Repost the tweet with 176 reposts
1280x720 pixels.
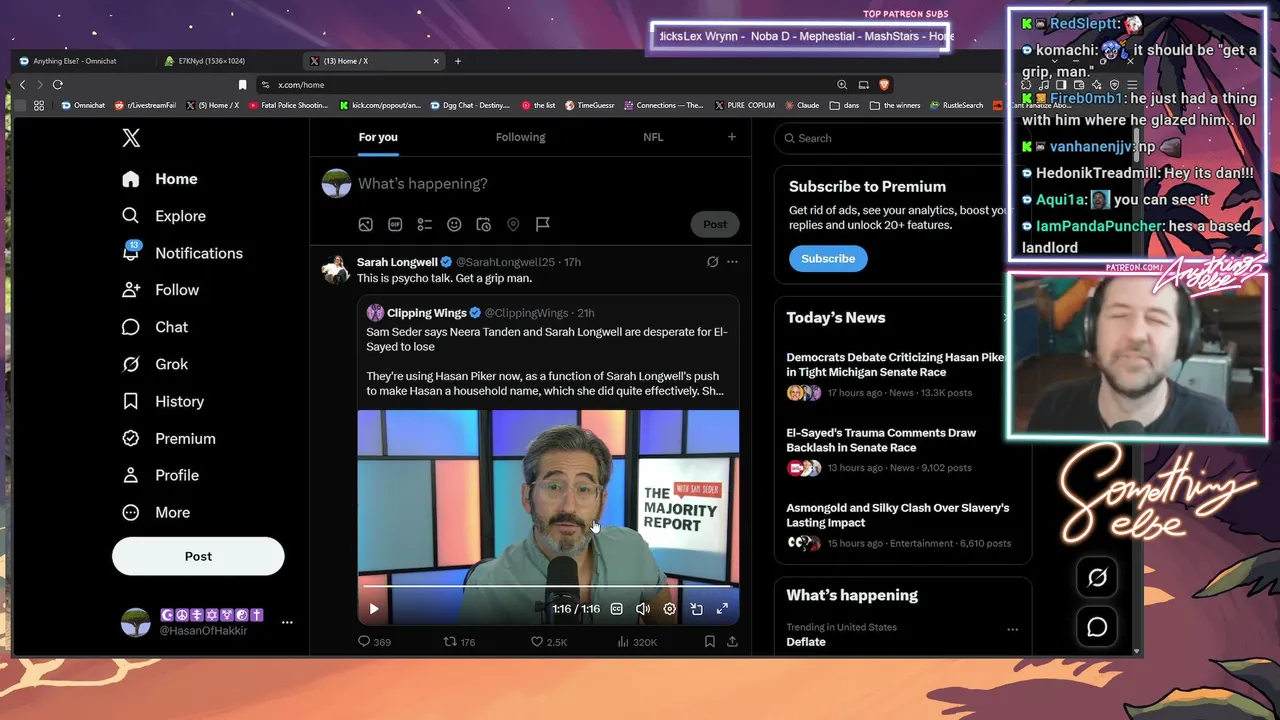tap(459, 641)
